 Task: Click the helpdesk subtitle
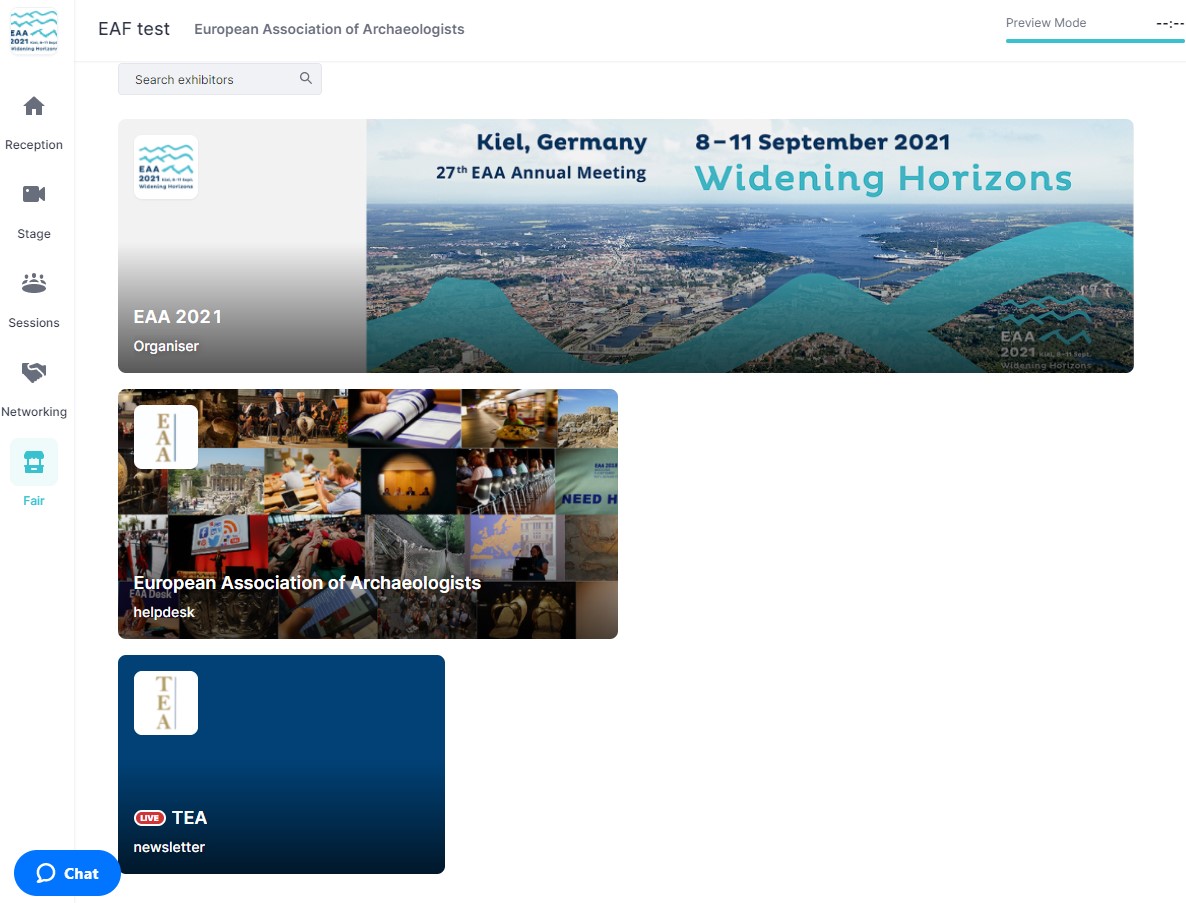point(164,612)
